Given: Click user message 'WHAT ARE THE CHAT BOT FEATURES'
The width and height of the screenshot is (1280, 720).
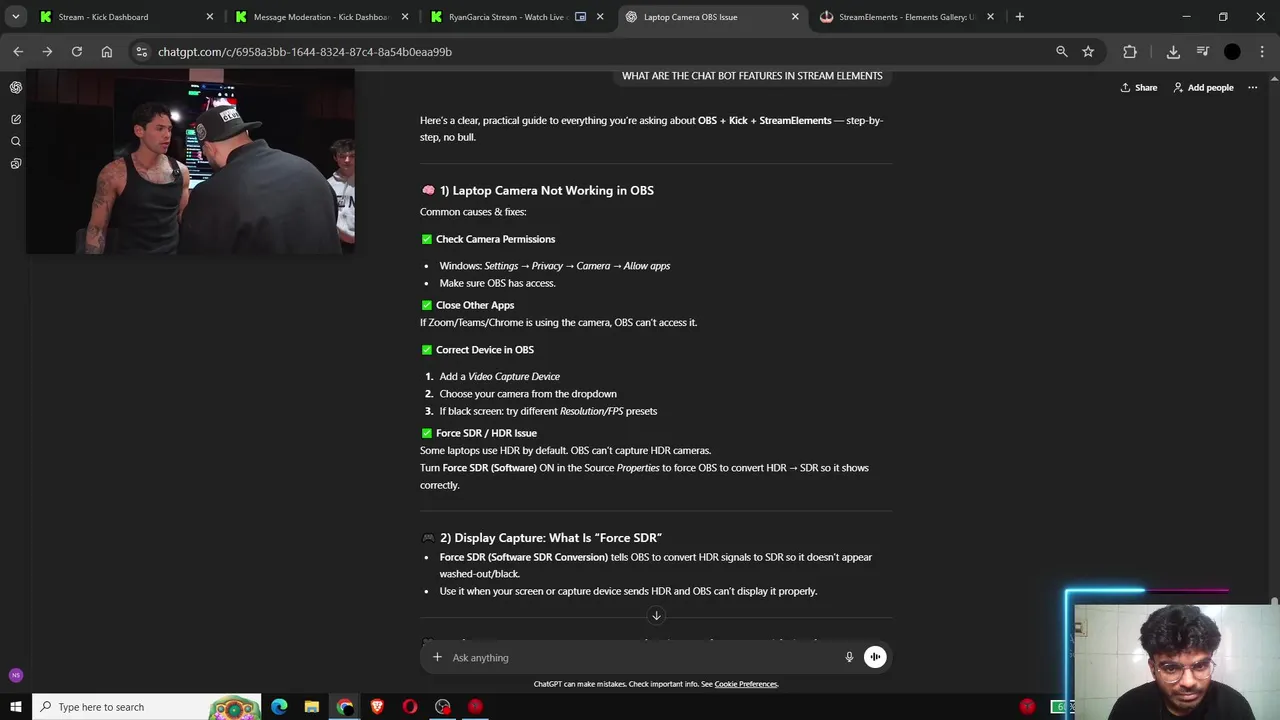Looking at the screenshot, I should 752,76.
